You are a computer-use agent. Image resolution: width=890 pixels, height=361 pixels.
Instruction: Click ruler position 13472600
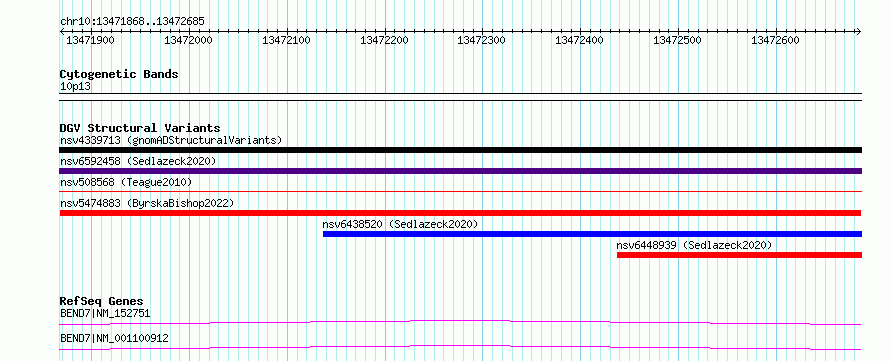click(x=775, y=40)
